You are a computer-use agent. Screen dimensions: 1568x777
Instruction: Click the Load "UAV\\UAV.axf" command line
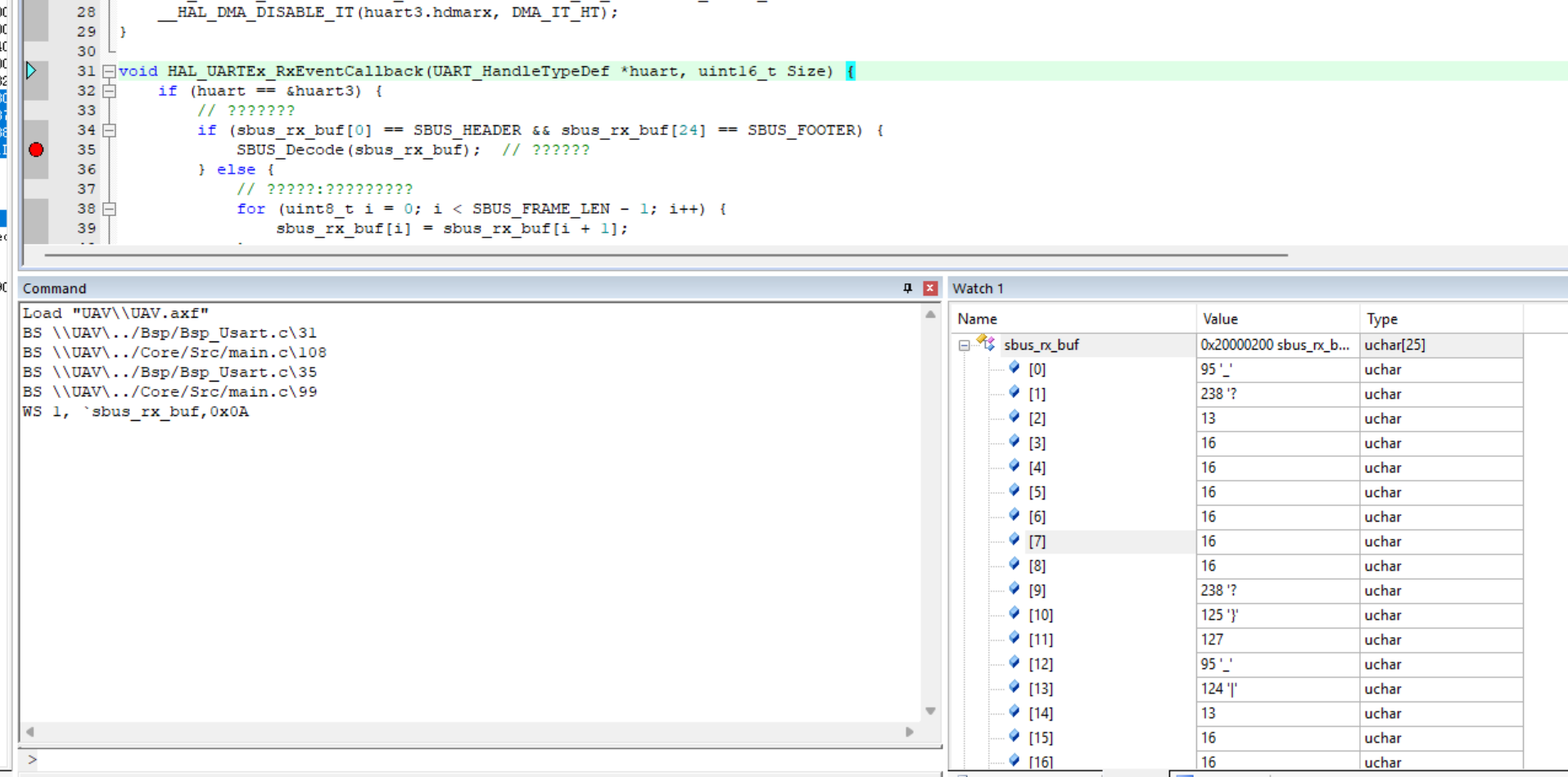(115, 314)
